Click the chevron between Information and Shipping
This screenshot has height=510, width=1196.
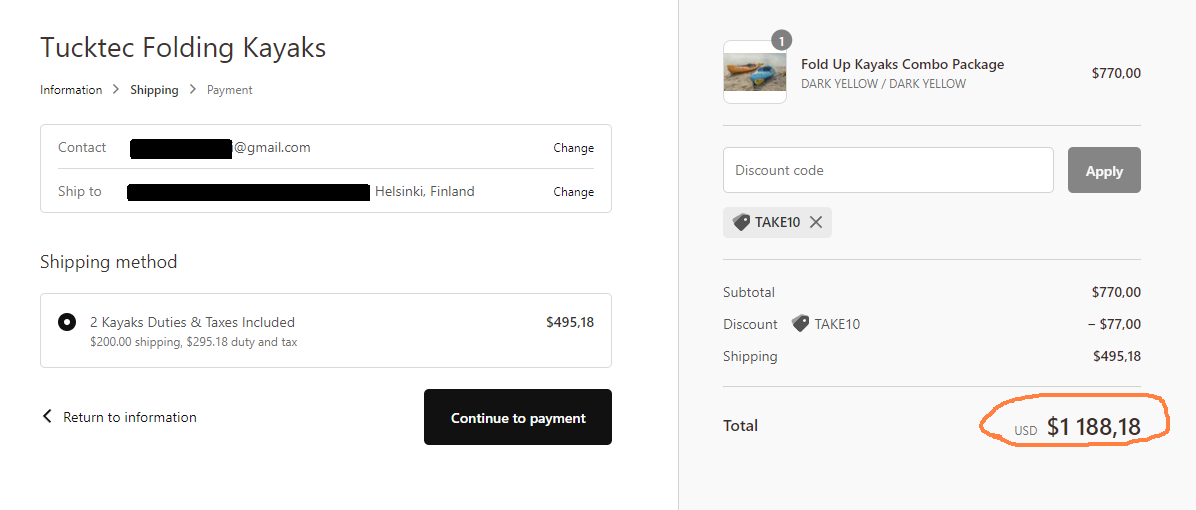[116, 90]
